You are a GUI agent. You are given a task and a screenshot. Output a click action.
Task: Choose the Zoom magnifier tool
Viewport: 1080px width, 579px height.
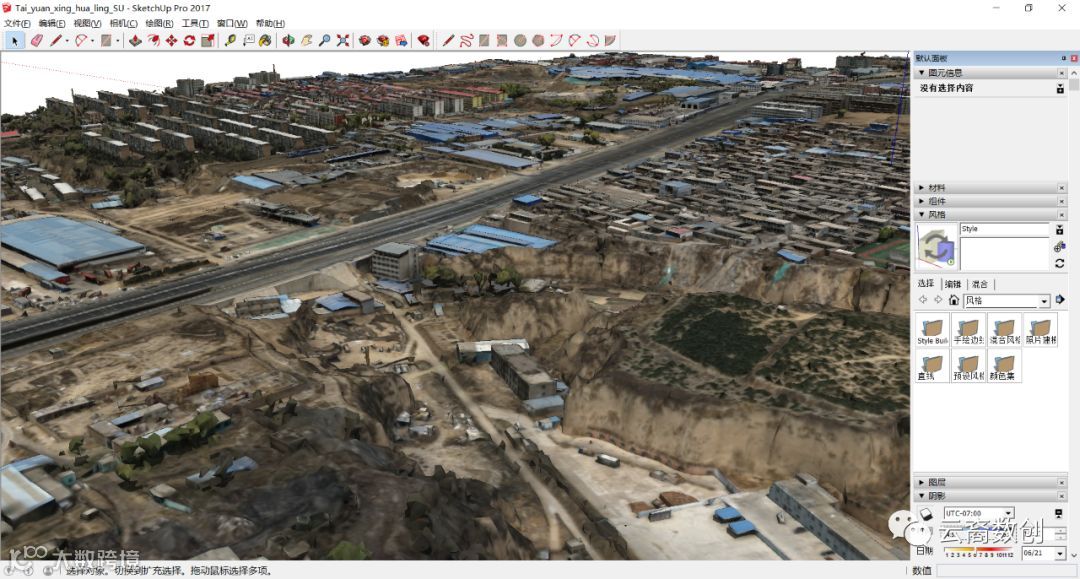pyautogui.click(x=324, y=41)
